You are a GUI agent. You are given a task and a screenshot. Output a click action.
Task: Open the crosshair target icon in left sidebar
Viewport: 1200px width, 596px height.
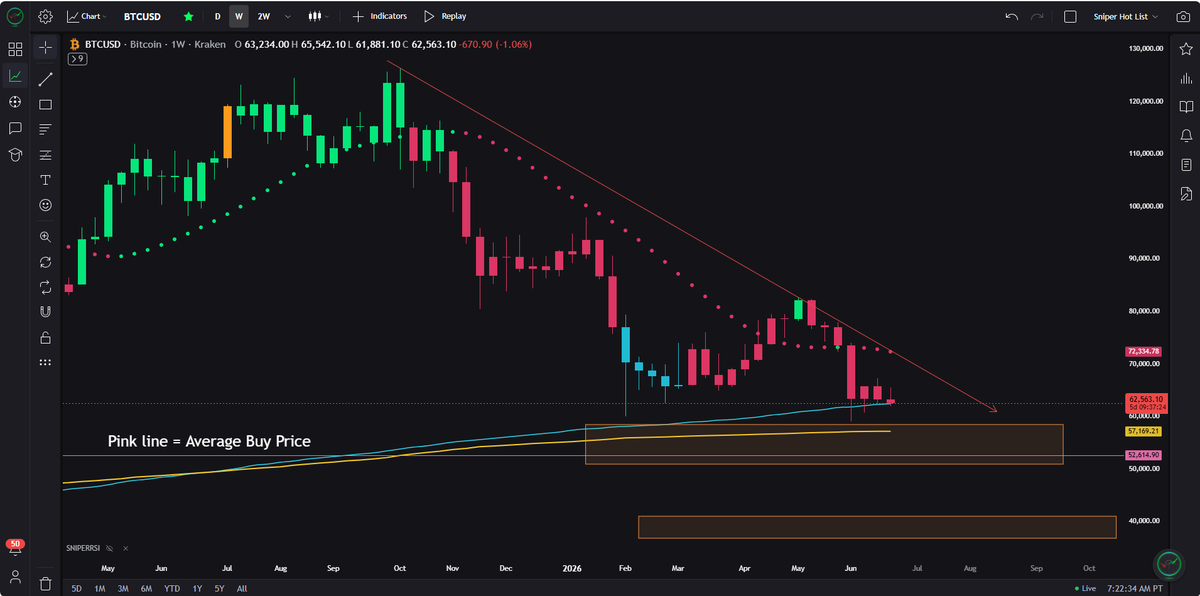click(x=15, y=102)
